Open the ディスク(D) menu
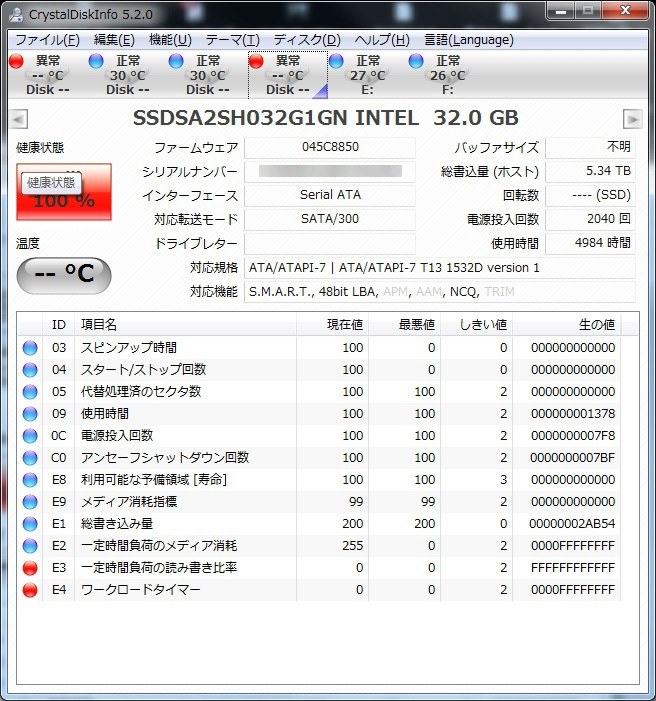656x701 pixels. click(x=307, y=40)
